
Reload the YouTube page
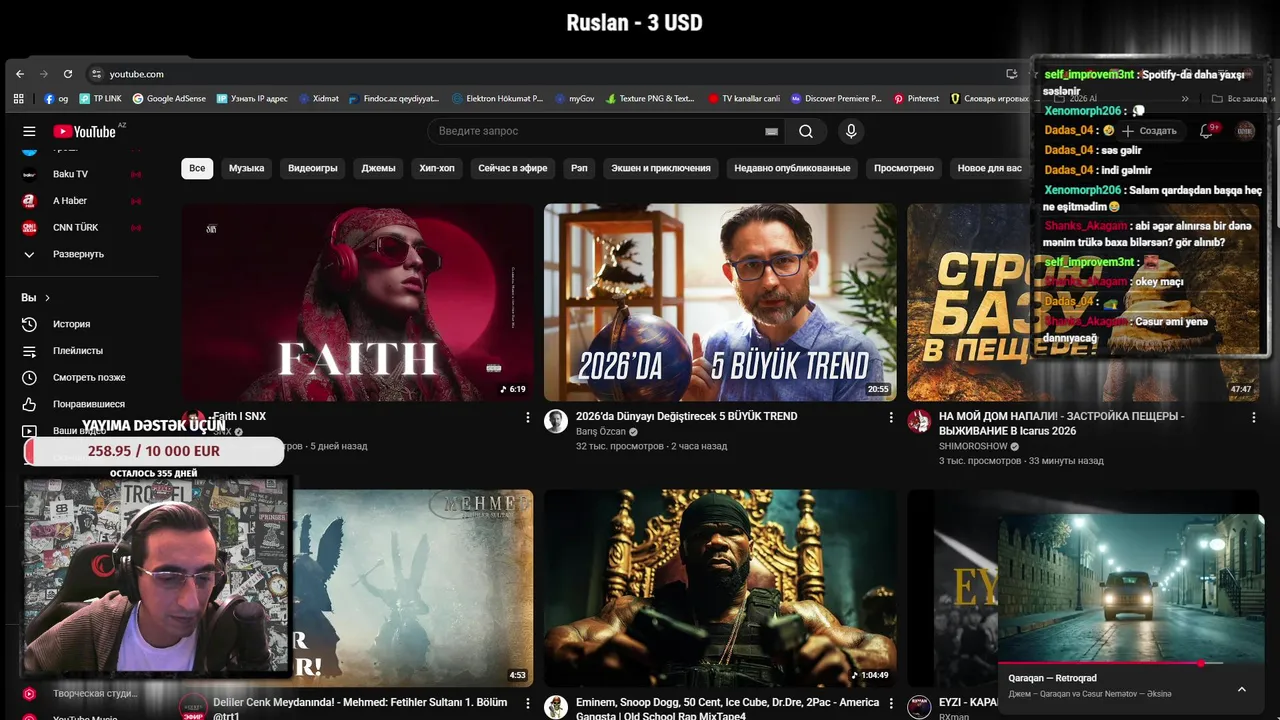68,74
